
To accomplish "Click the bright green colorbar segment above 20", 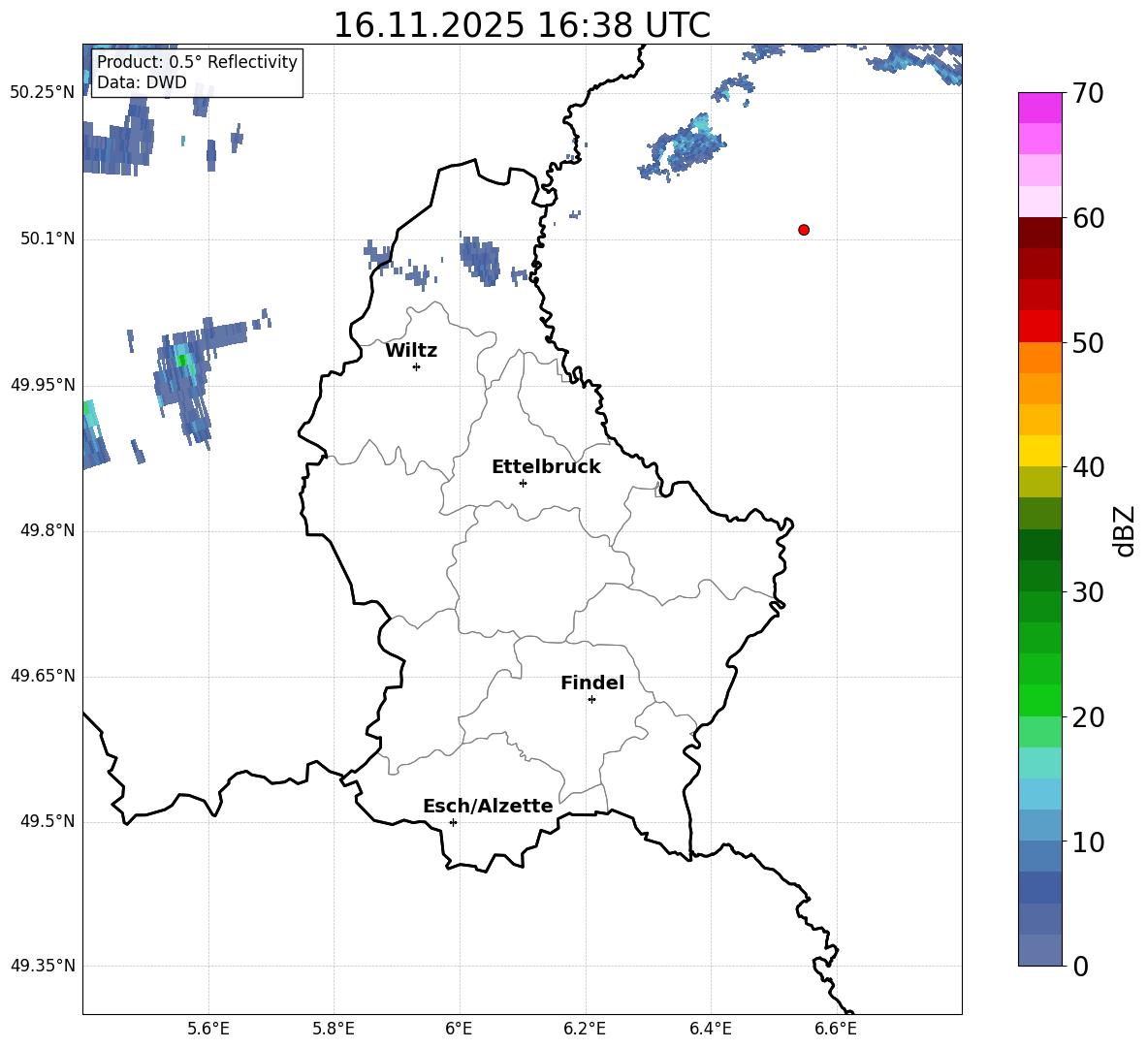I will (1039, 700).
